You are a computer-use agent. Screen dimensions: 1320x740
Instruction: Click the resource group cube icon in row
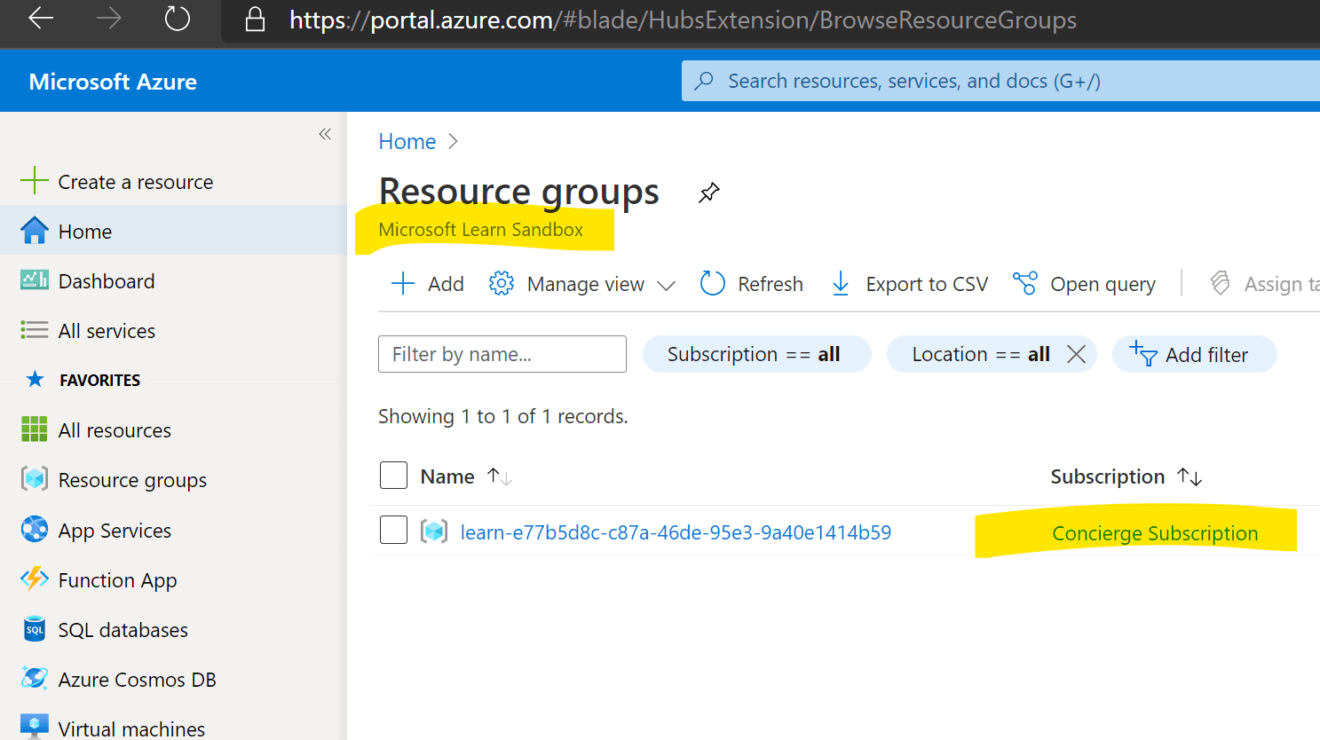coord(434,532)
